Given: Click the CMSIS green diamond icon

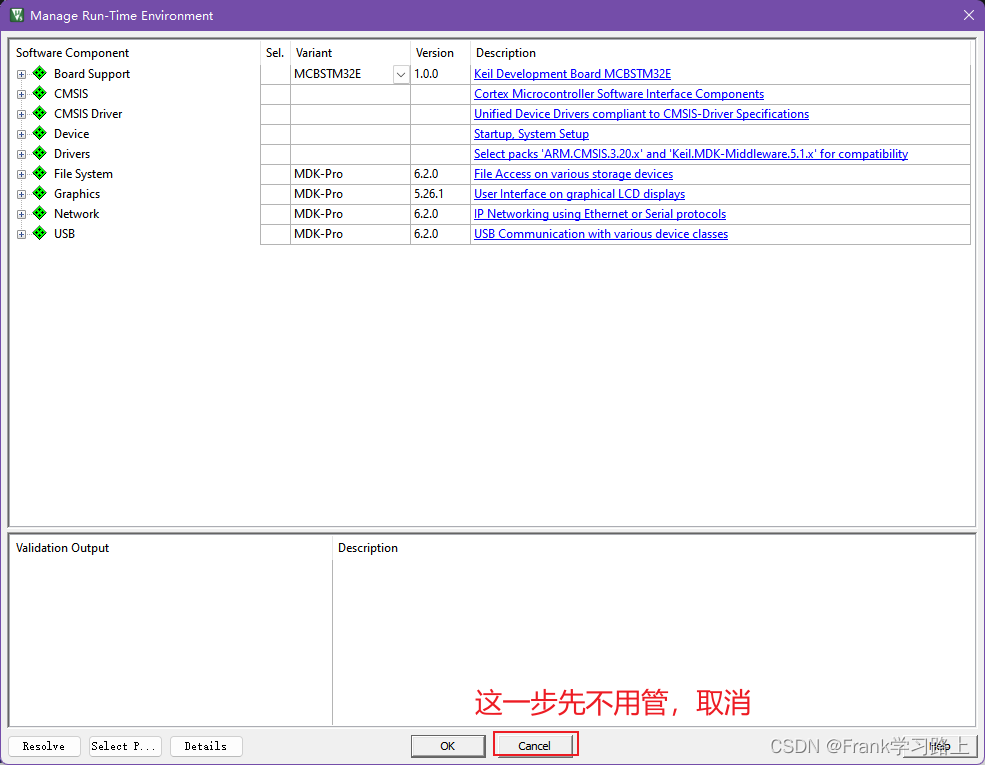Looking at the screenshot, I should (x=40, y=94).
